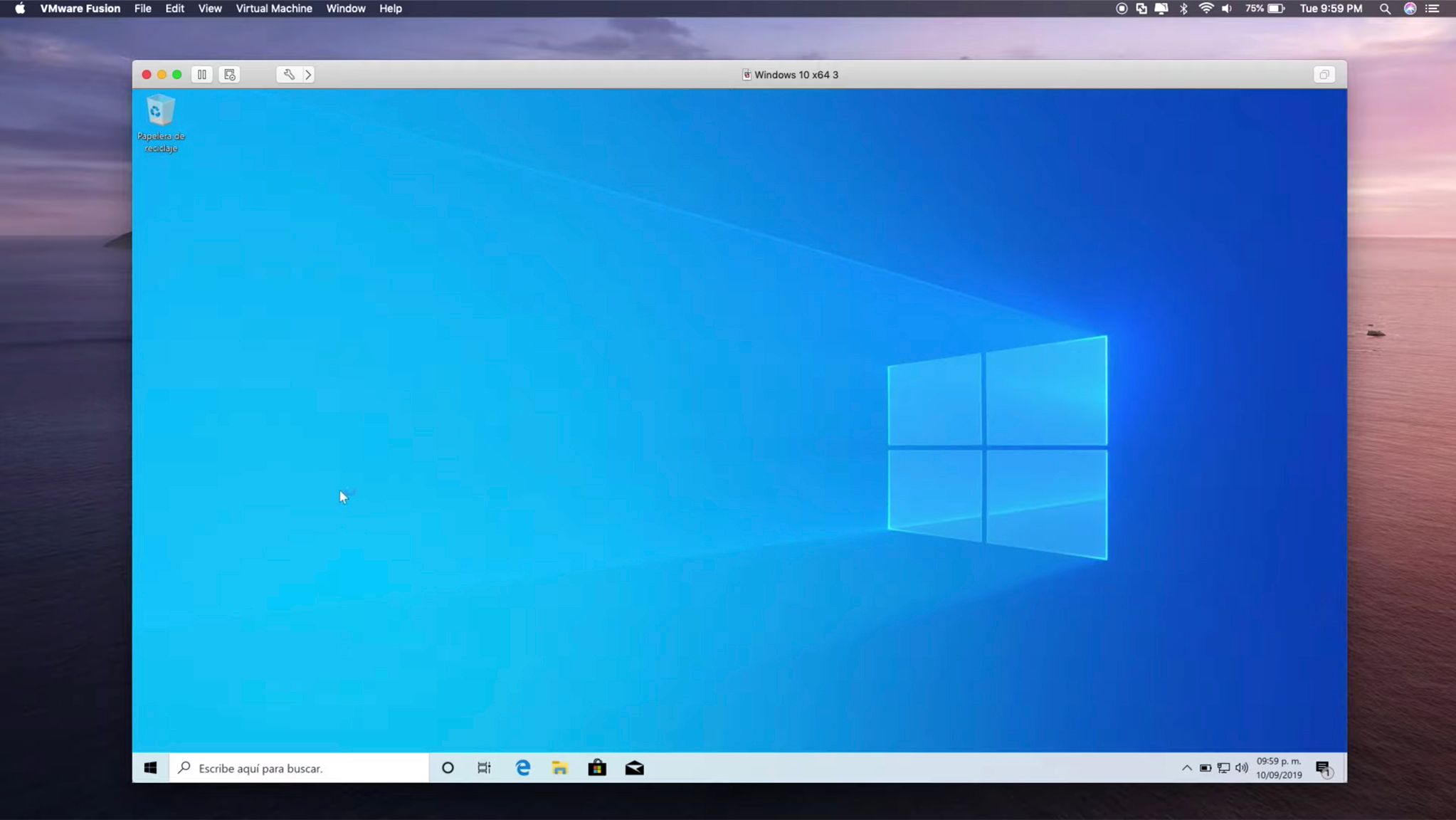The width and height of the screenshot is (1456, 820).
Task: Expand the toolbar chevron arrow
Action: [308, 75]
